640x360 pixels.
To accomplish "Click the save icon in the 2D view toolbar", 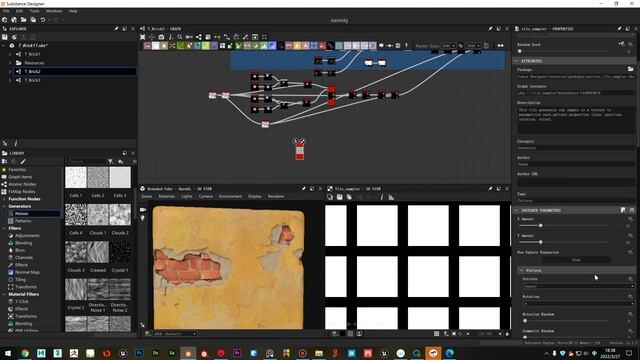I will 340,197.
